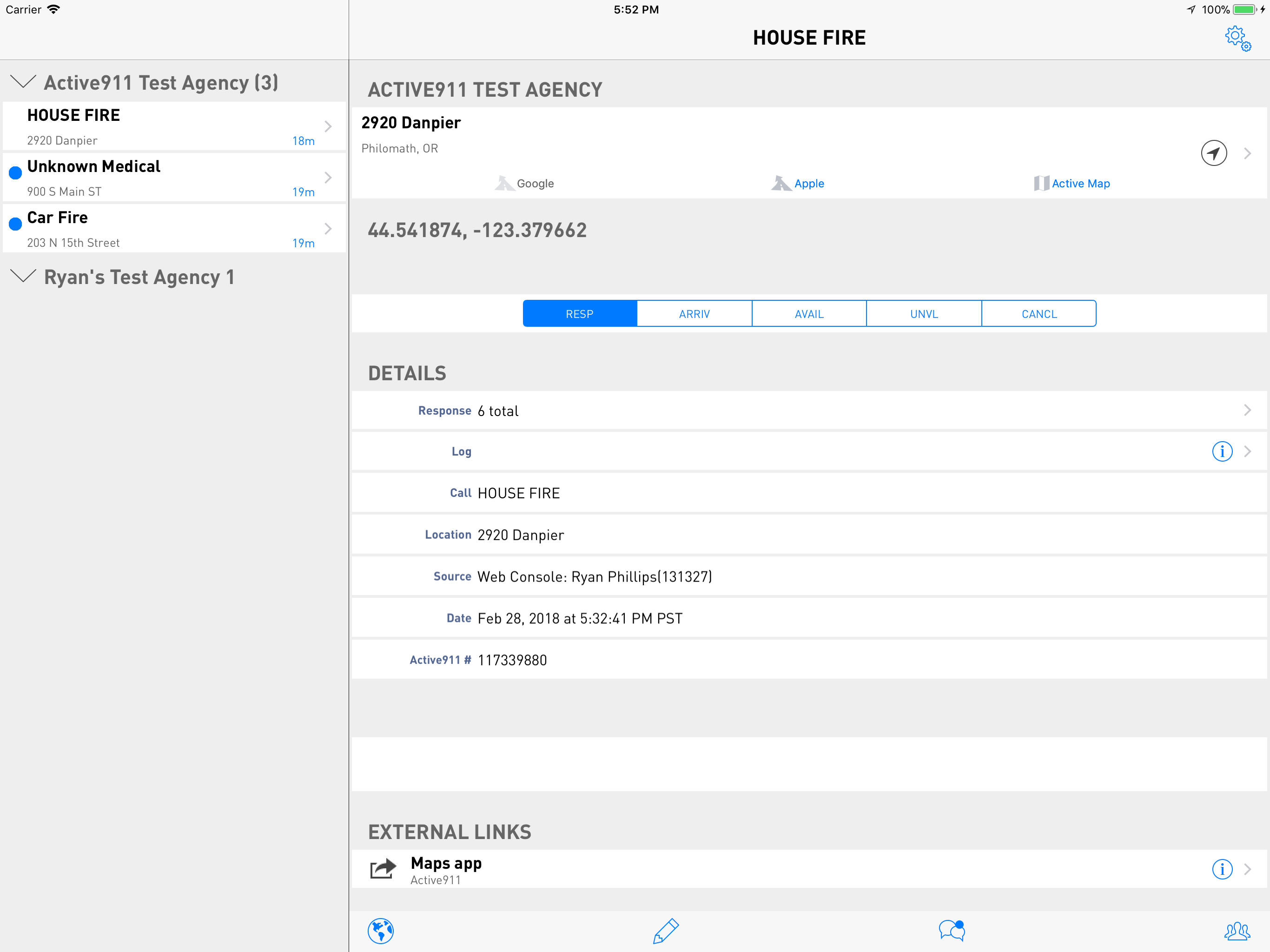This screenshot has width=1270, height=952.
Task: Tap the share arrow icon beside Maps app
Action: [383, 869]
